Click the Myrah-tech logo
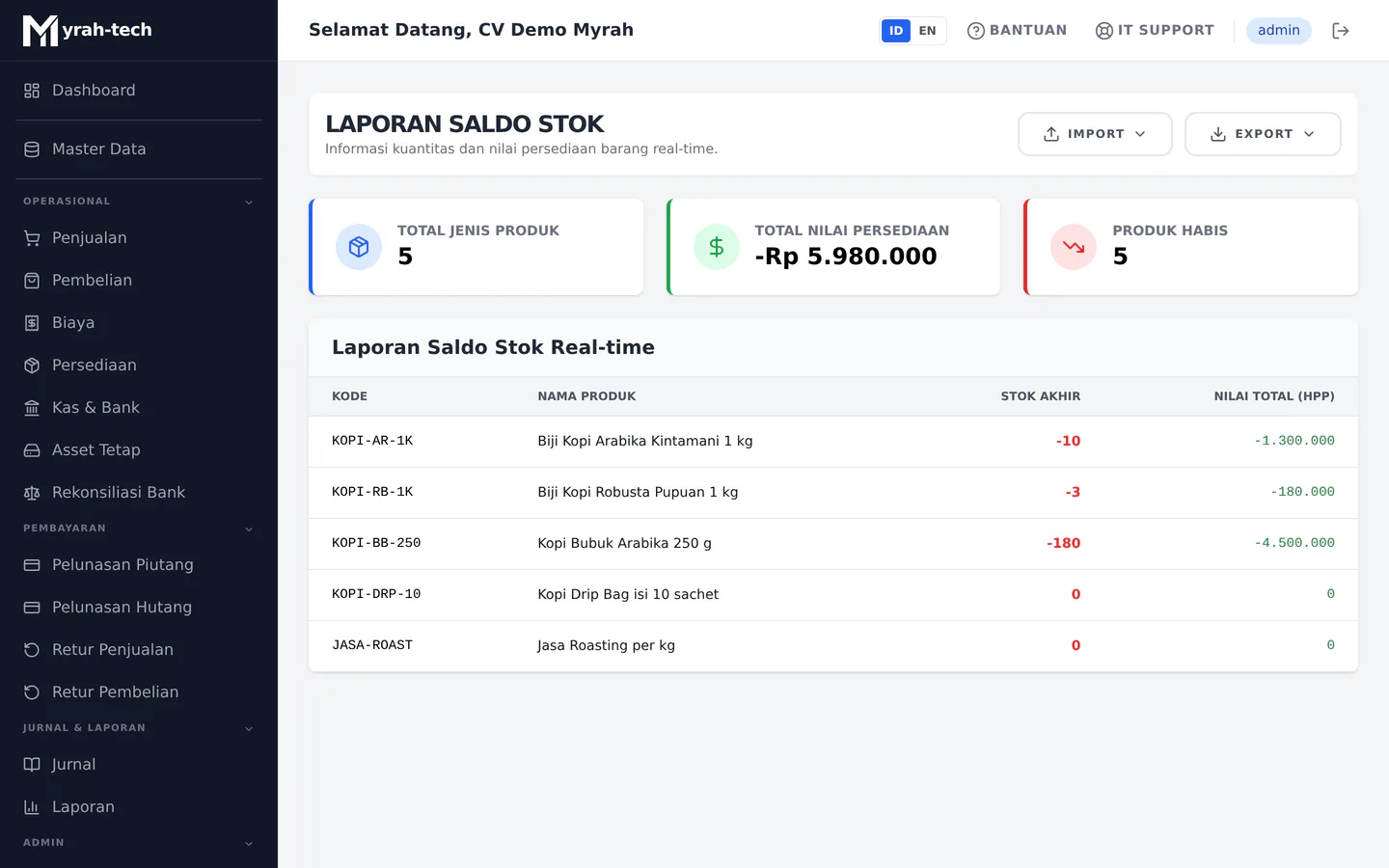This screenshot has width=1389, height=868. pyautogui.click(x=88, y=31)
